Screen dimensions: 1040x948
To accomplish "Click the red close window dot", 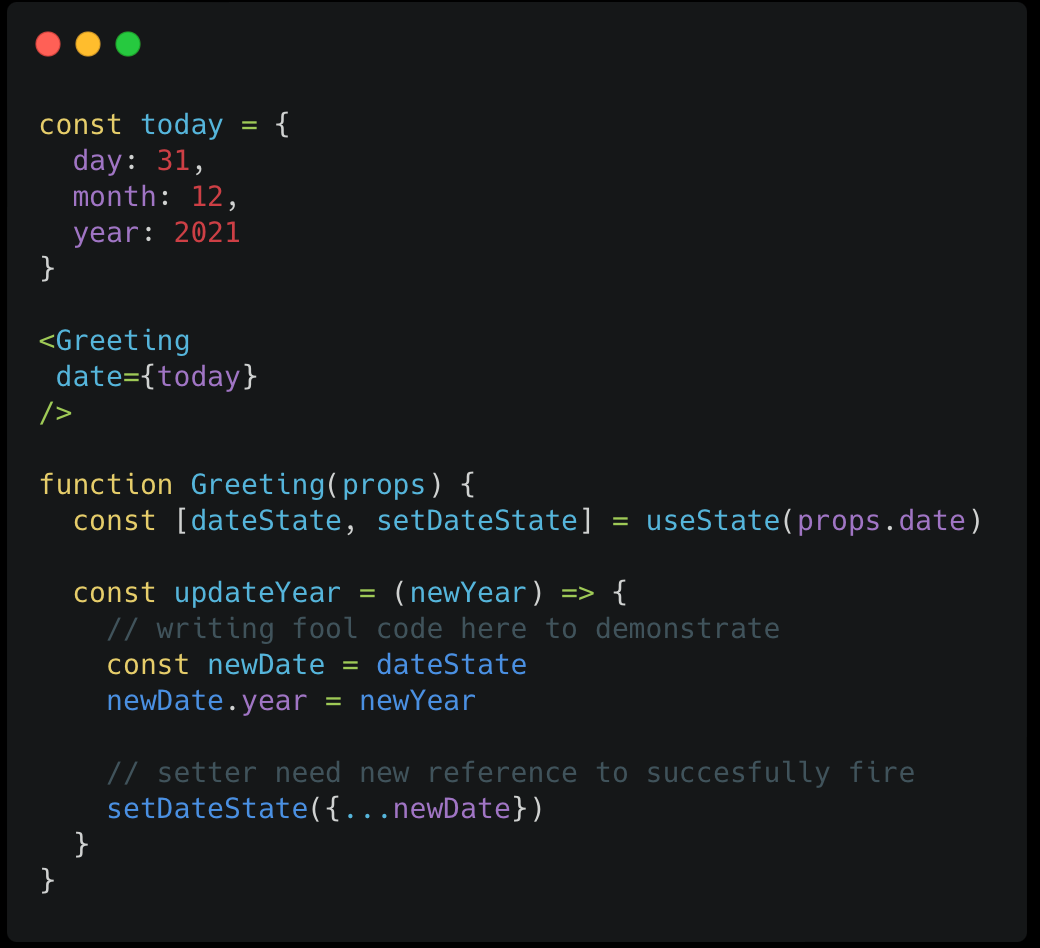I will (48, 44).
